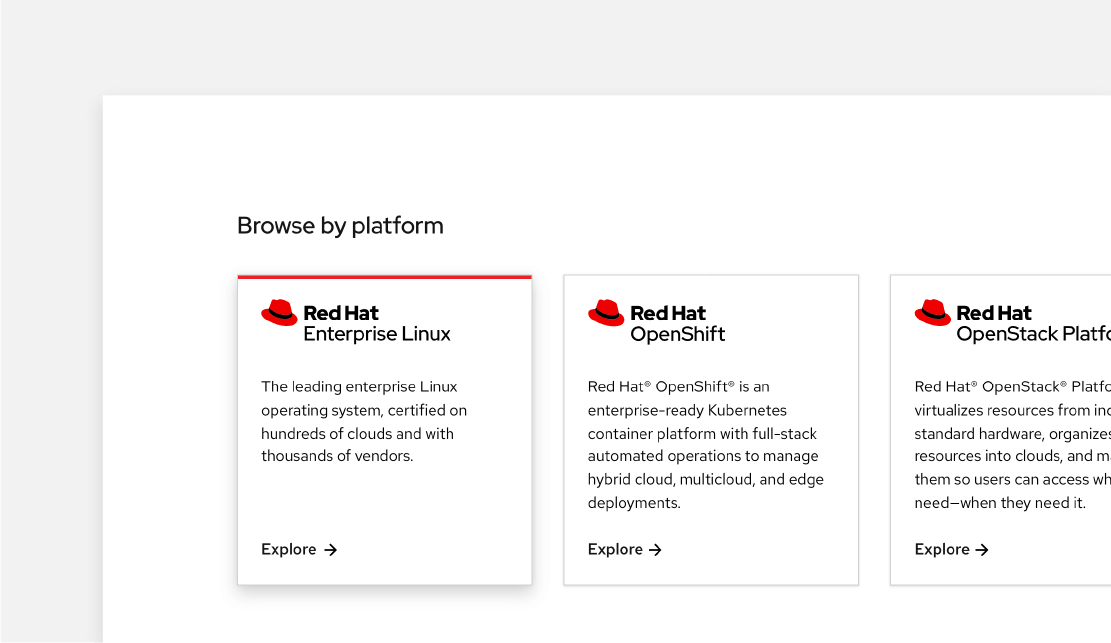Open Explore link for OpenStack Platform
The height and width of the screenshot is (643, 1111).
pos(952,549)
